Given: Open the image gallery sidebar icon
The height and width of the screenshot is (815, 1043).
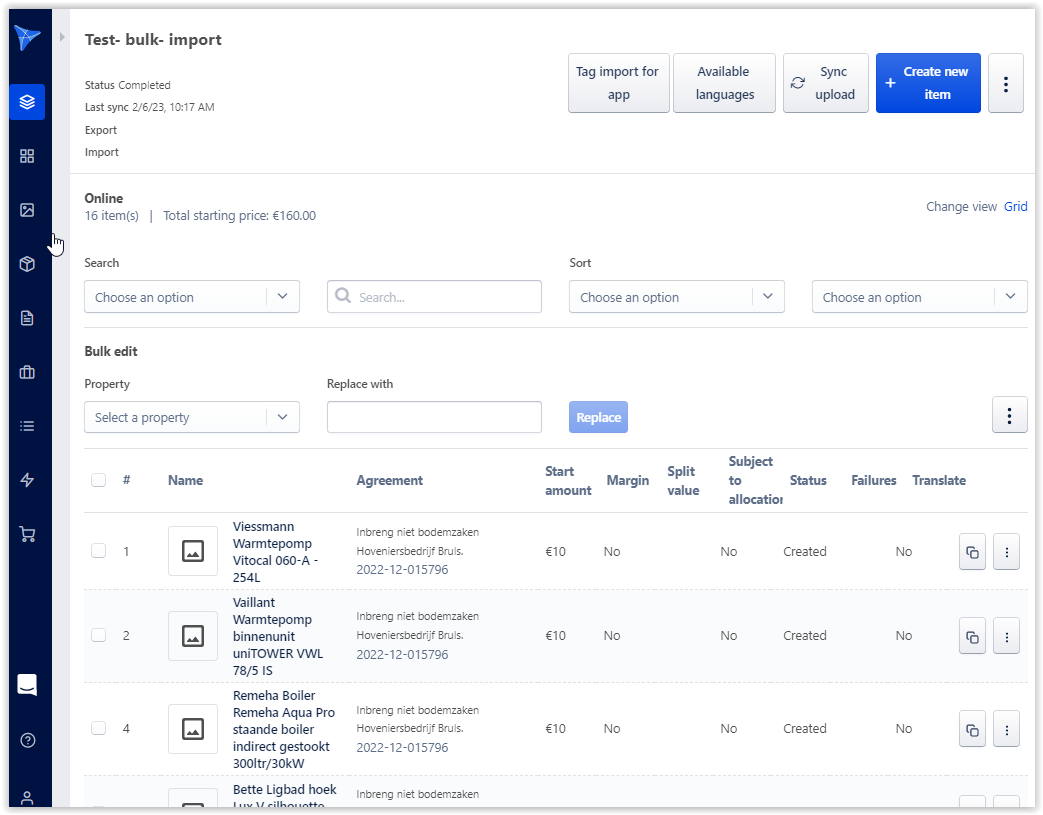Looking at the screenshot, I should pos(27,210).
